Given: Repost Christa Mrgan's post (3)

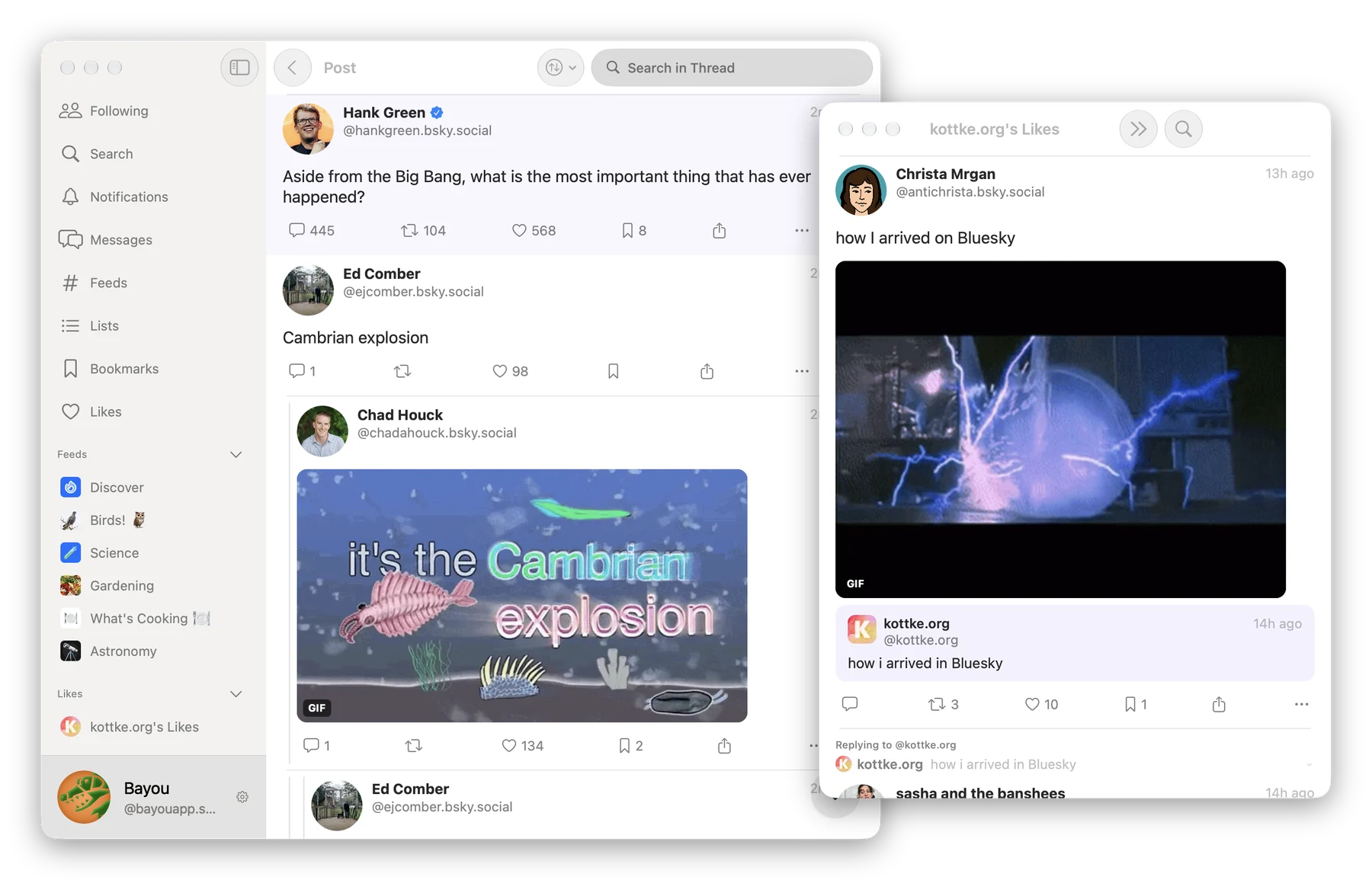Looking at the screenshot, I should 944,704.
